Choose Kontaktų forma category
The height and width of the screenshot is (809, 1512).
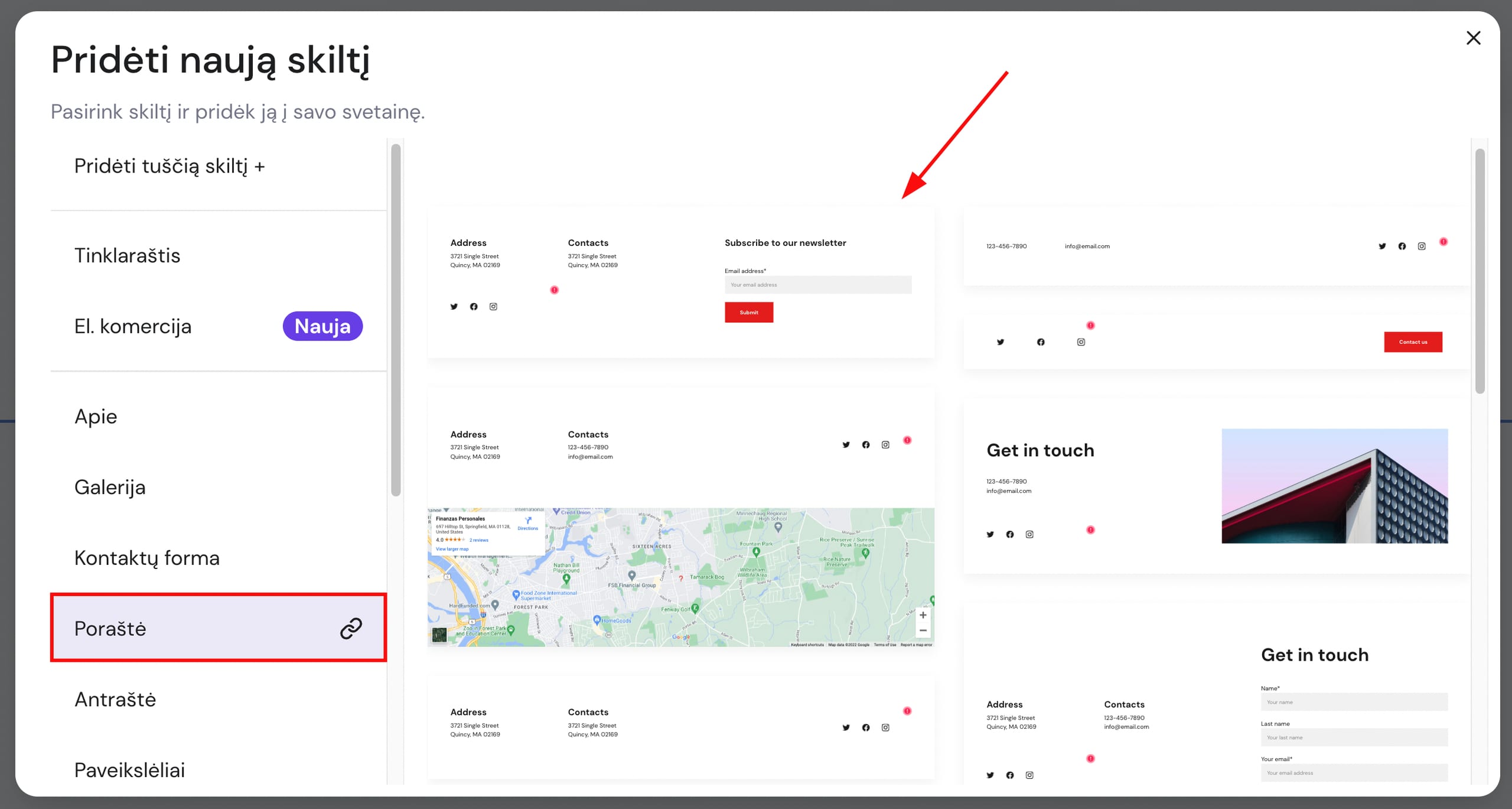click(146, 558)
